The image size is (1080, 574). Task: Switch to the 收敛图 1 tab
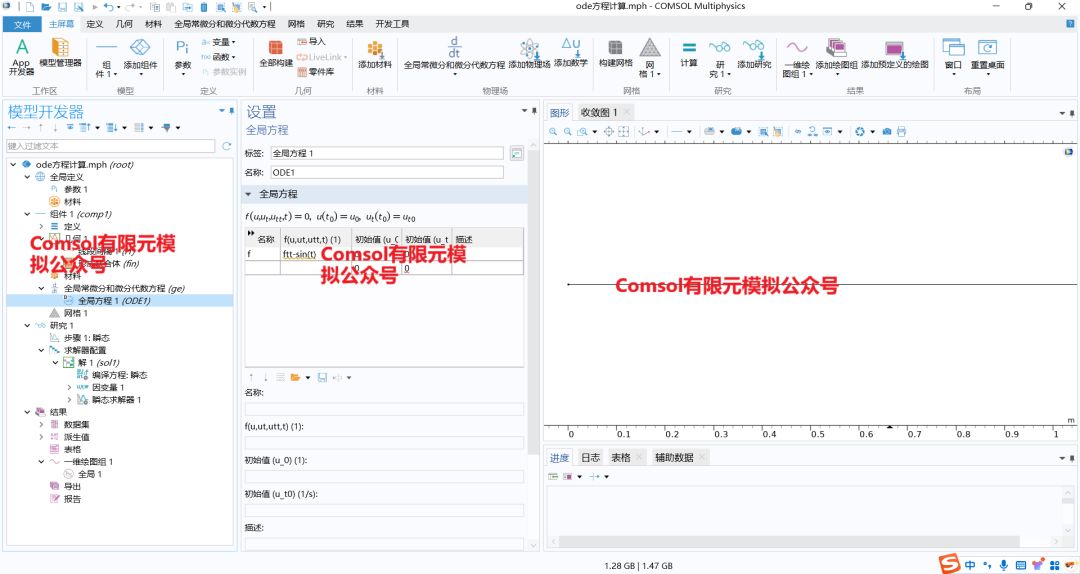click(599, 112)
